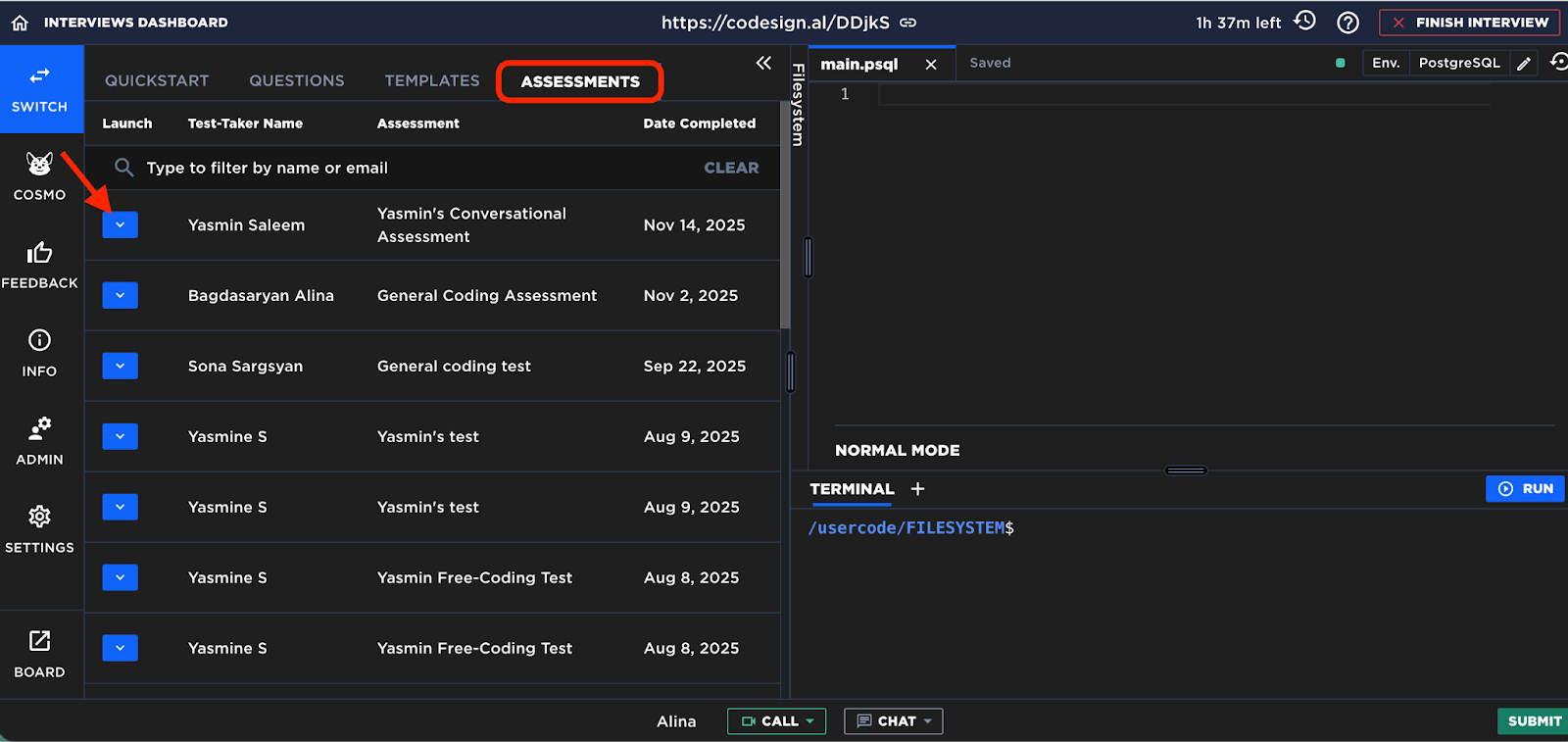Screen dimensions: 1568x742
Task: Switch to the Templates tab
Action: 431,80
